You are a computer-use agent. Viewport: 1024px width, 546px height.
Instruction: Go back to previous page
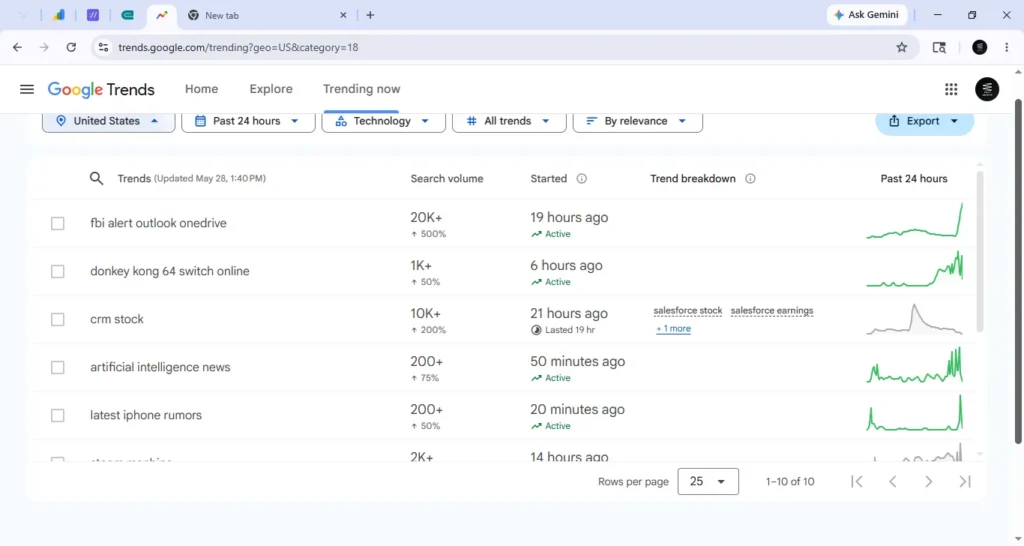click(18, 47)
